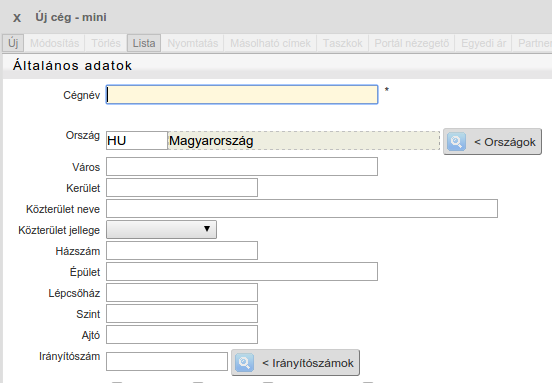Click the HU country code field

(137, 140)
